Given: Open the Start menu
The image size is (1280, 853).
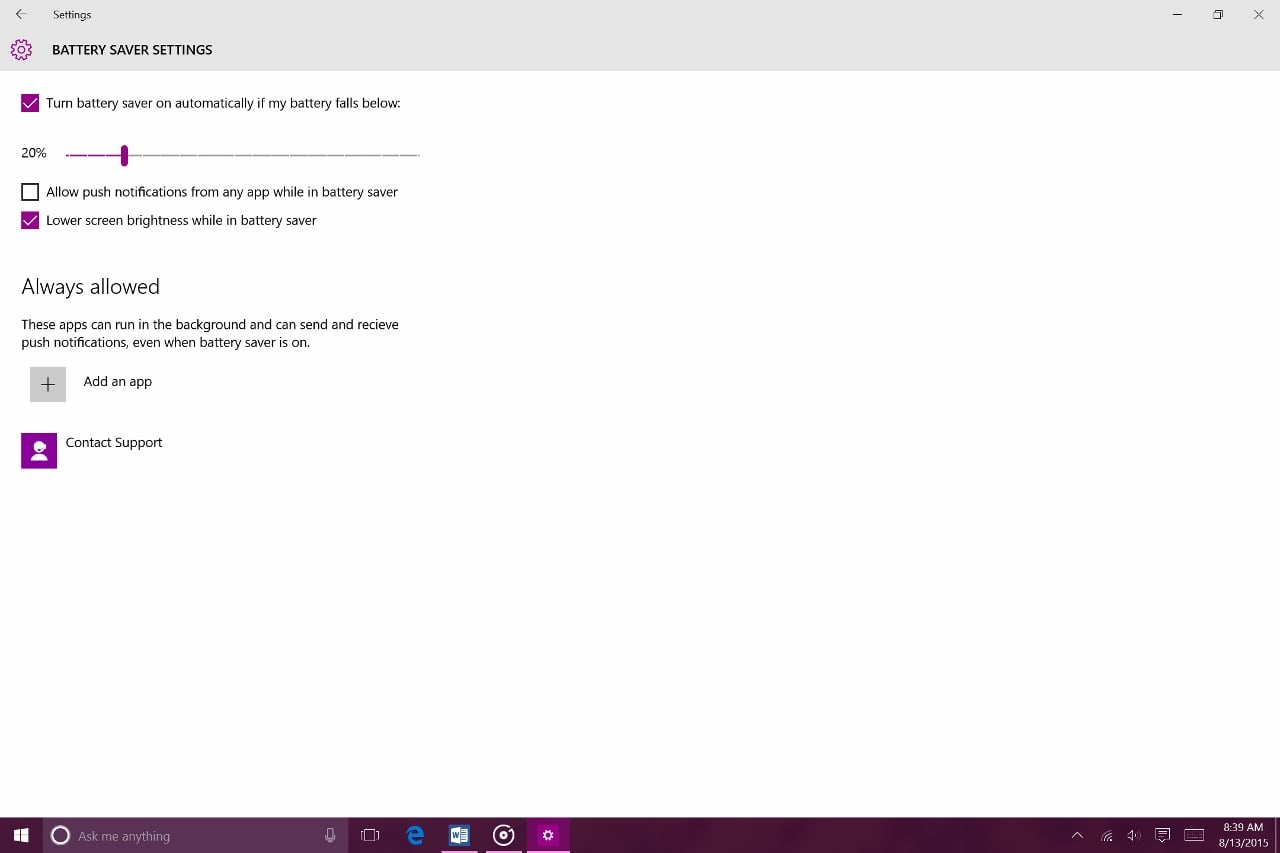Looking at the screenshot, I should tap(20, 835).
